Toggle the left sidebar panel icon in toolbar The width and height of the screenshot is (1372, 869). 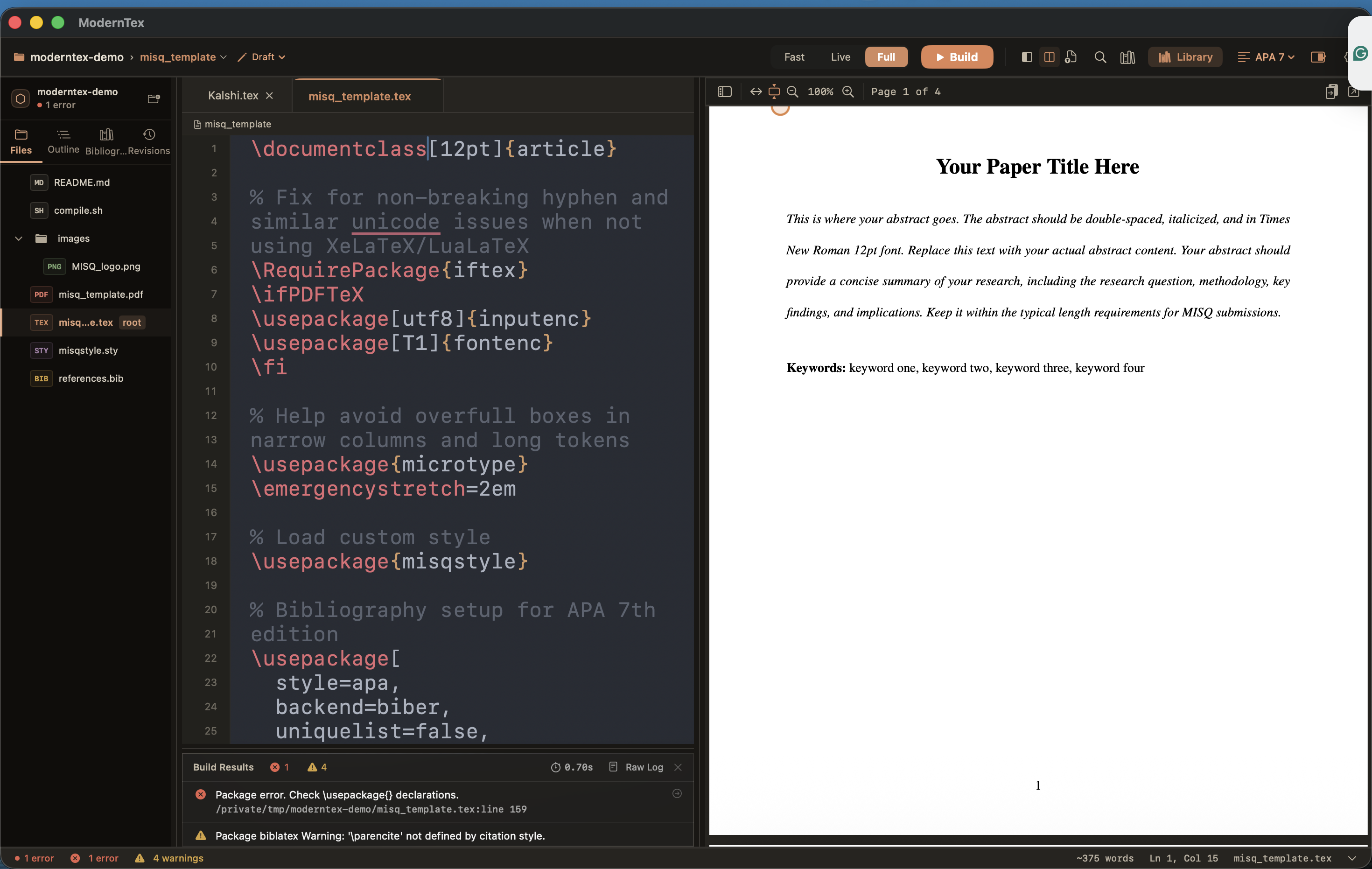[1027, 57]
